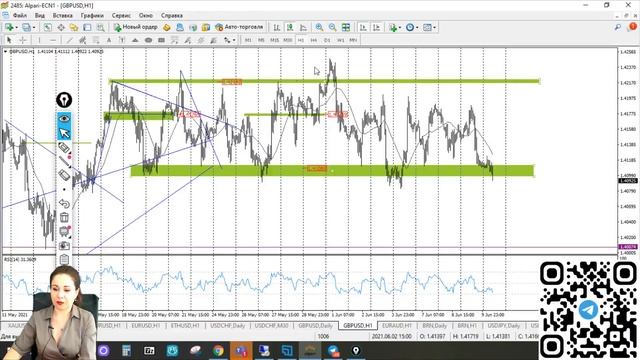Open Telegram from the taskbar
This screenshot has height=360, width=640.
click(333, 351)
